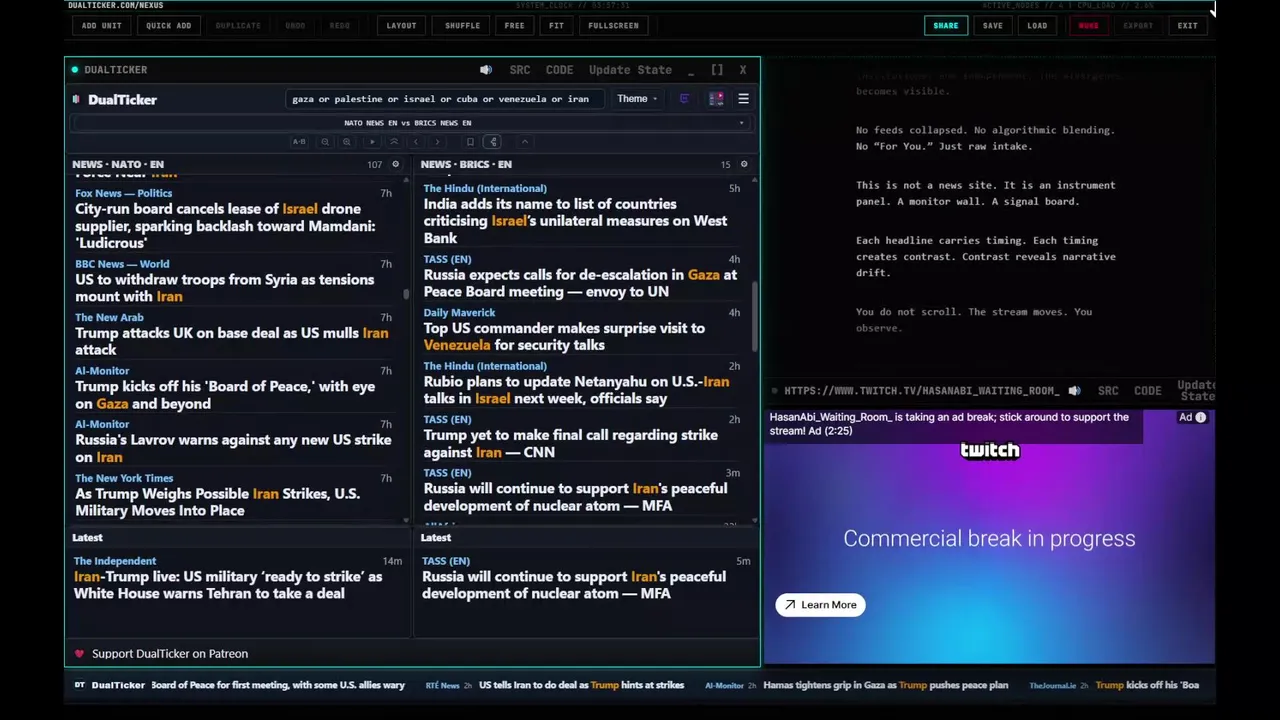
Task: Click the keyword search field with gaza query
Action: tap(445, 99)
